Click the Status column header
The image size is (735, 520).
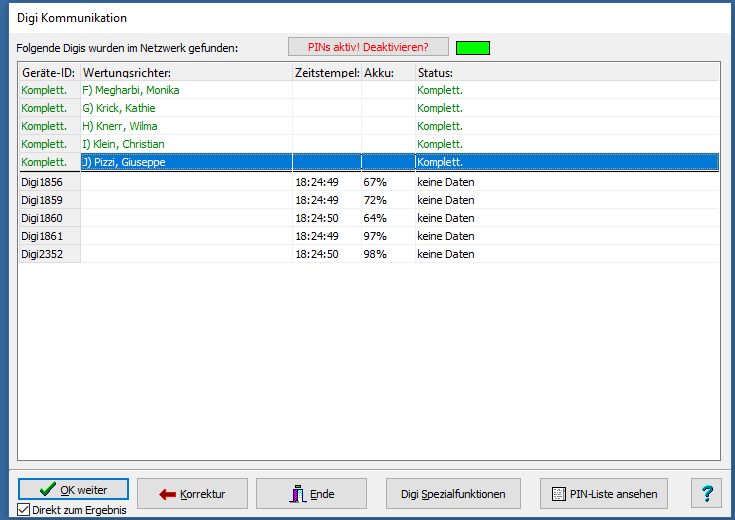565,72
